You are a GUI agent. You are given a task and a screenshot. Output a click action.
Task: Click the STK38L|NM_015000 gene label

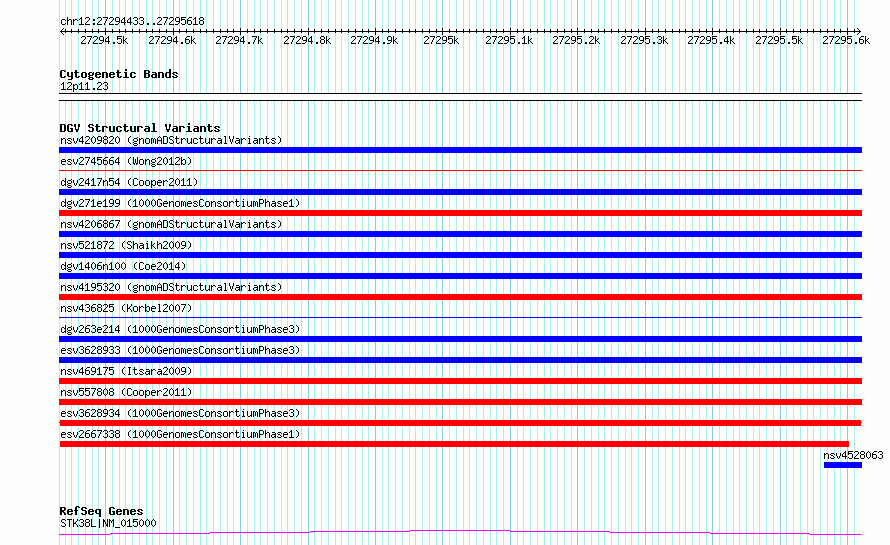click(108, 523)
